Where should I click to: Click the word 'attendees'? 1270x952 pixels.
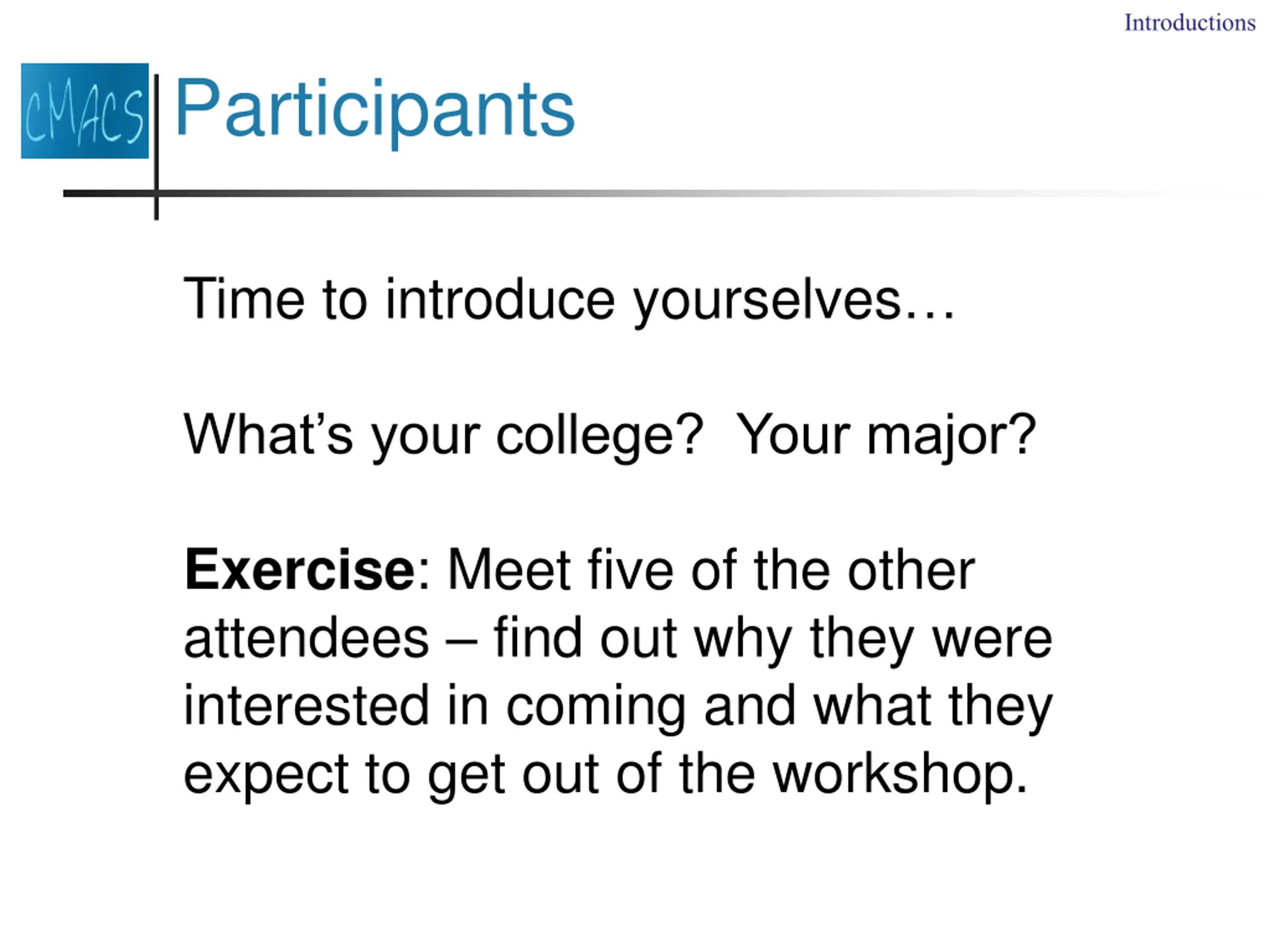[306, 638]
